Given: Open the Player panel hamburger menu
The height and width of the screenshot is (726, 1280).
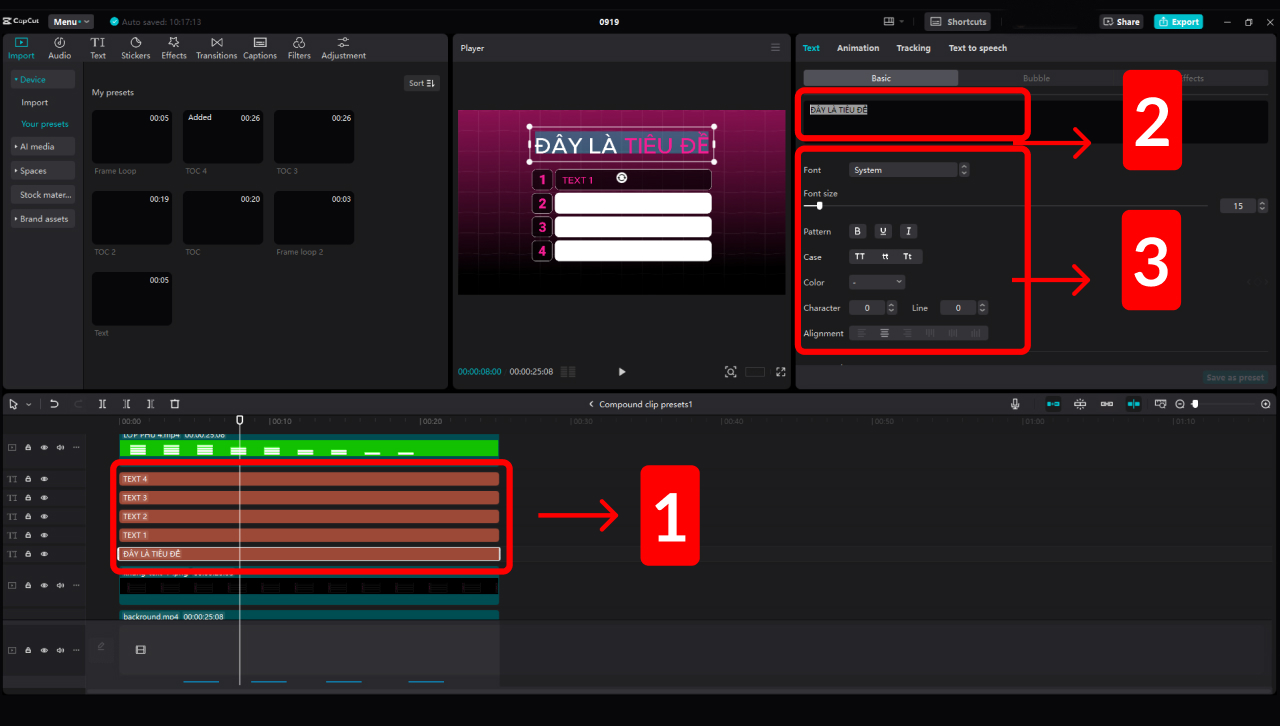Looking at the screenshot, I should (775, 47).
